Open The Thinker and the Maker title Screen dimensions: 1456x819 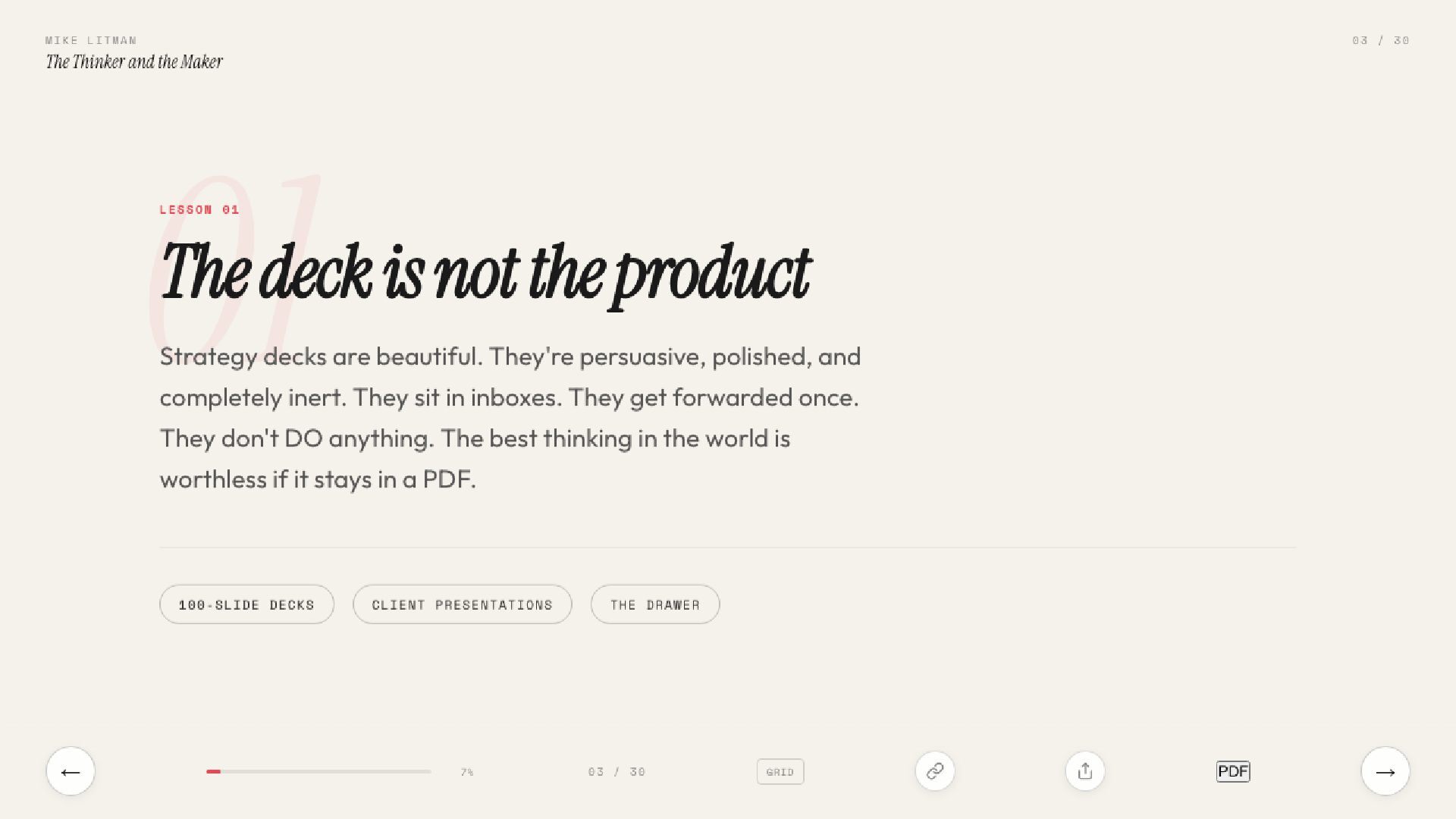[134, 62]
